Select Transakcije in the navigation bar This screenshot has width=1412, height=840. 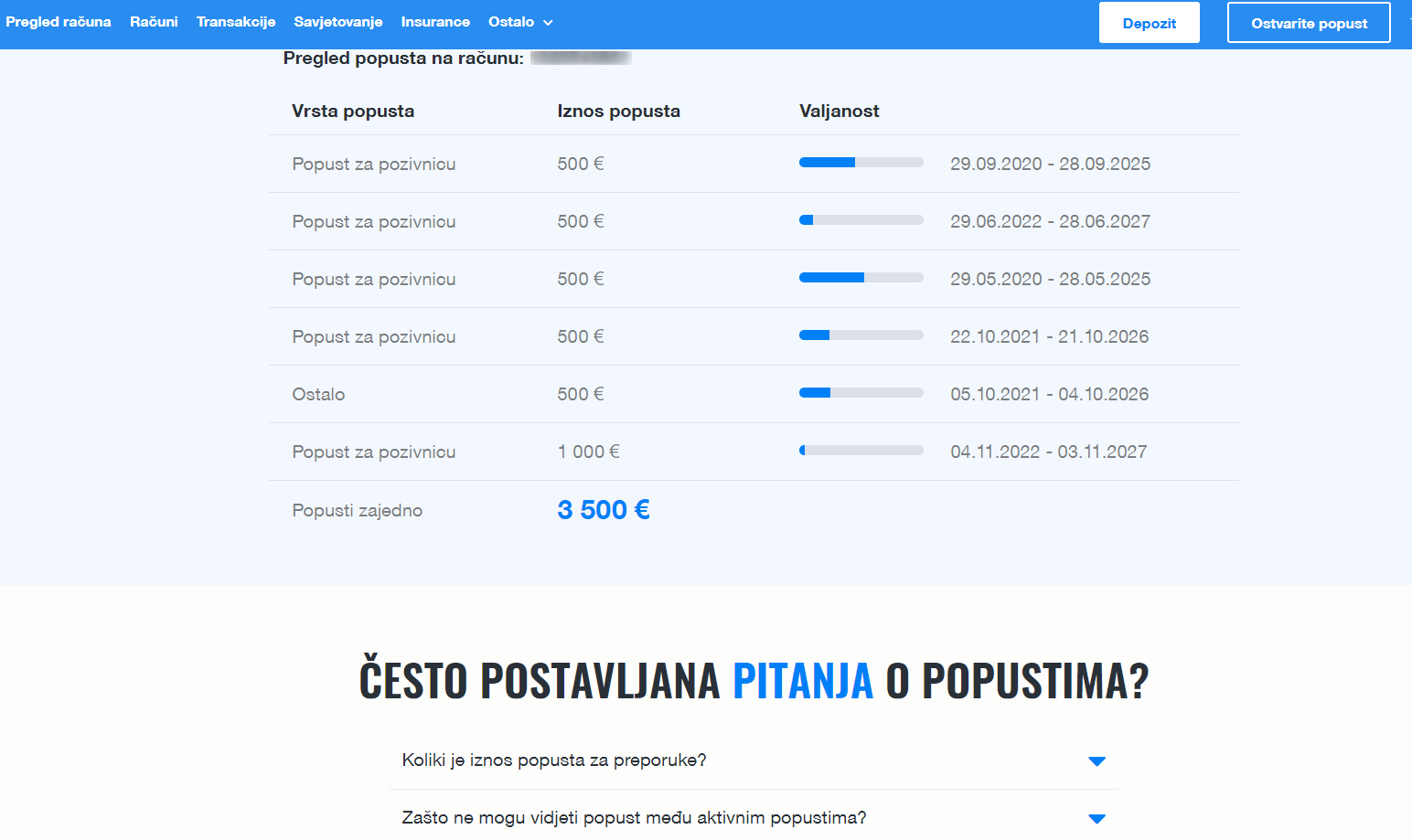click(236, 21)
